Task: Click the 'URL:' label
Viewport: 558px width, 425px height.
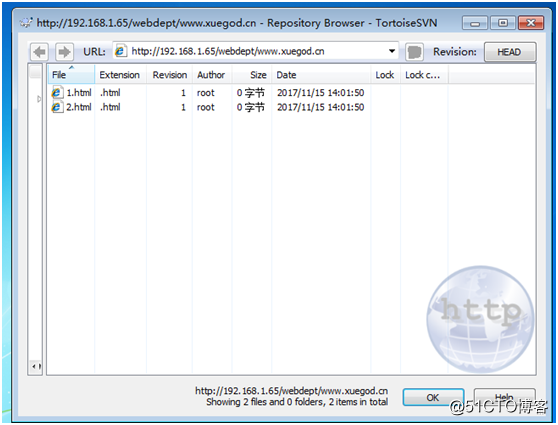Action: [94, 52]
